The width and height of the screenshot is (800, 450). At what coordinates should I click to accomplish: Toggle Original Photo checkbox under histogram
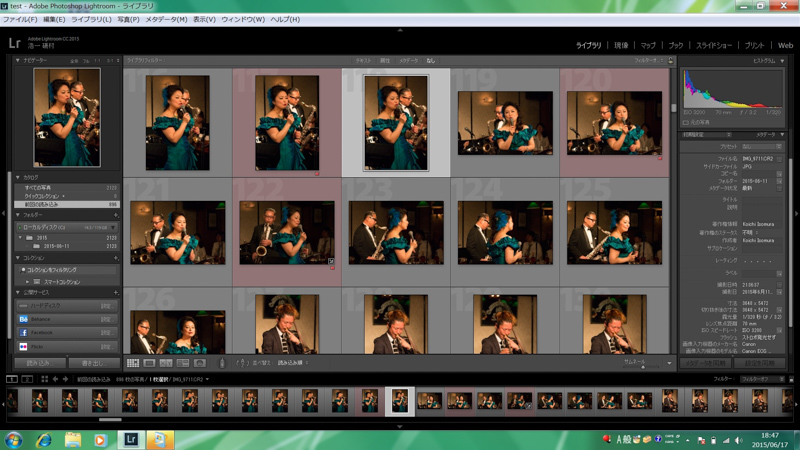tap(686, 122)
